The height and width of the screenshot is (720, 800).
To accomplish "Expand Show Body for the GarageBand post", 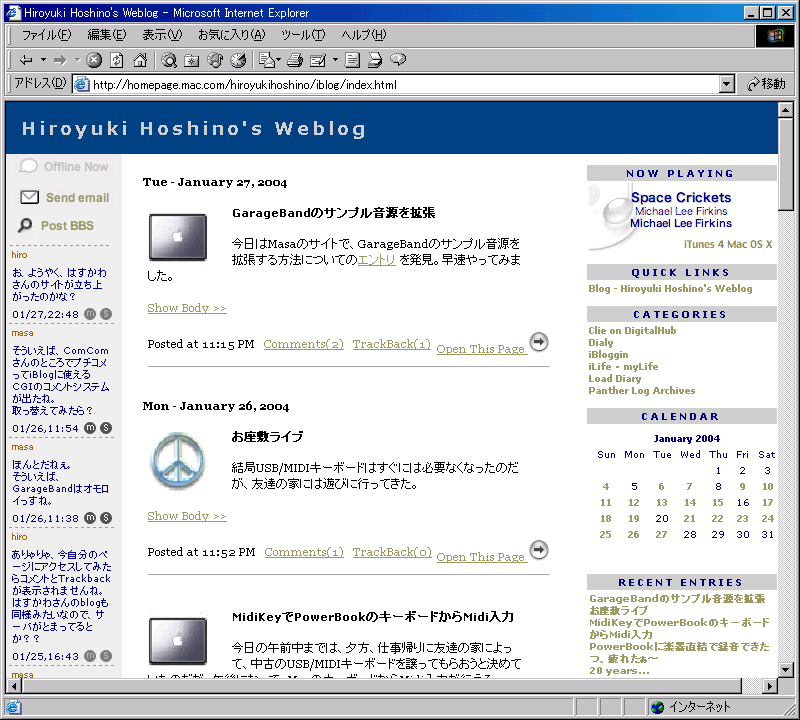I will (x=187, y=308).
